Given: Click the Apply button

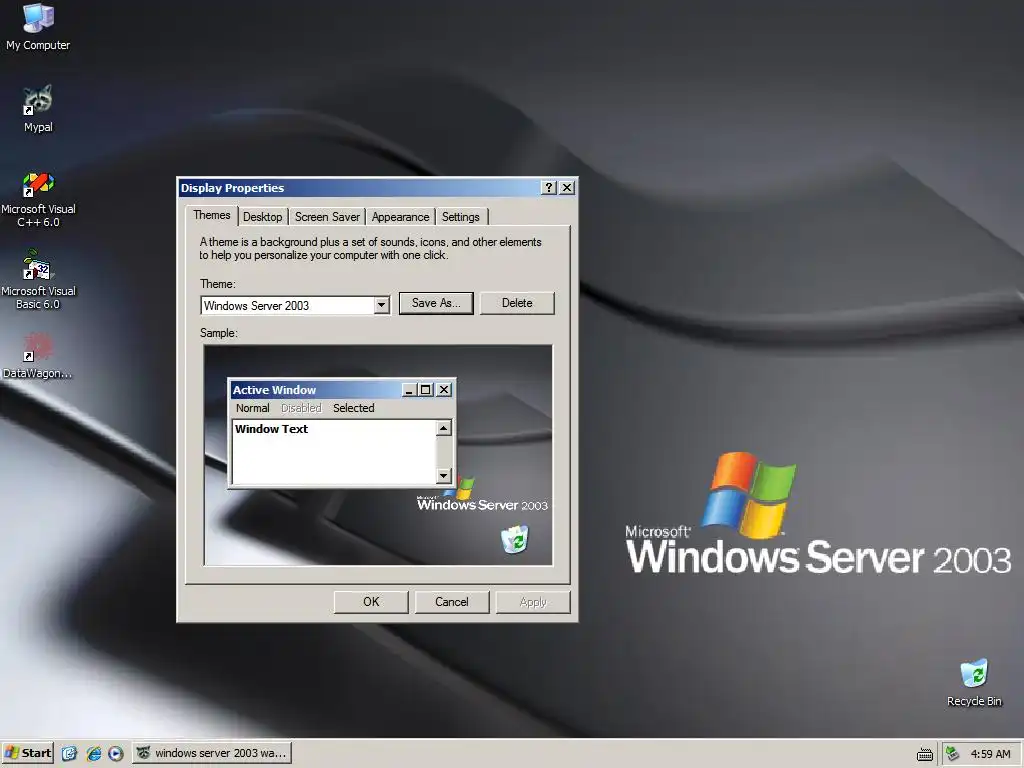Looking at the screenshot, I should pyautogui.click(x=533, y=602).
